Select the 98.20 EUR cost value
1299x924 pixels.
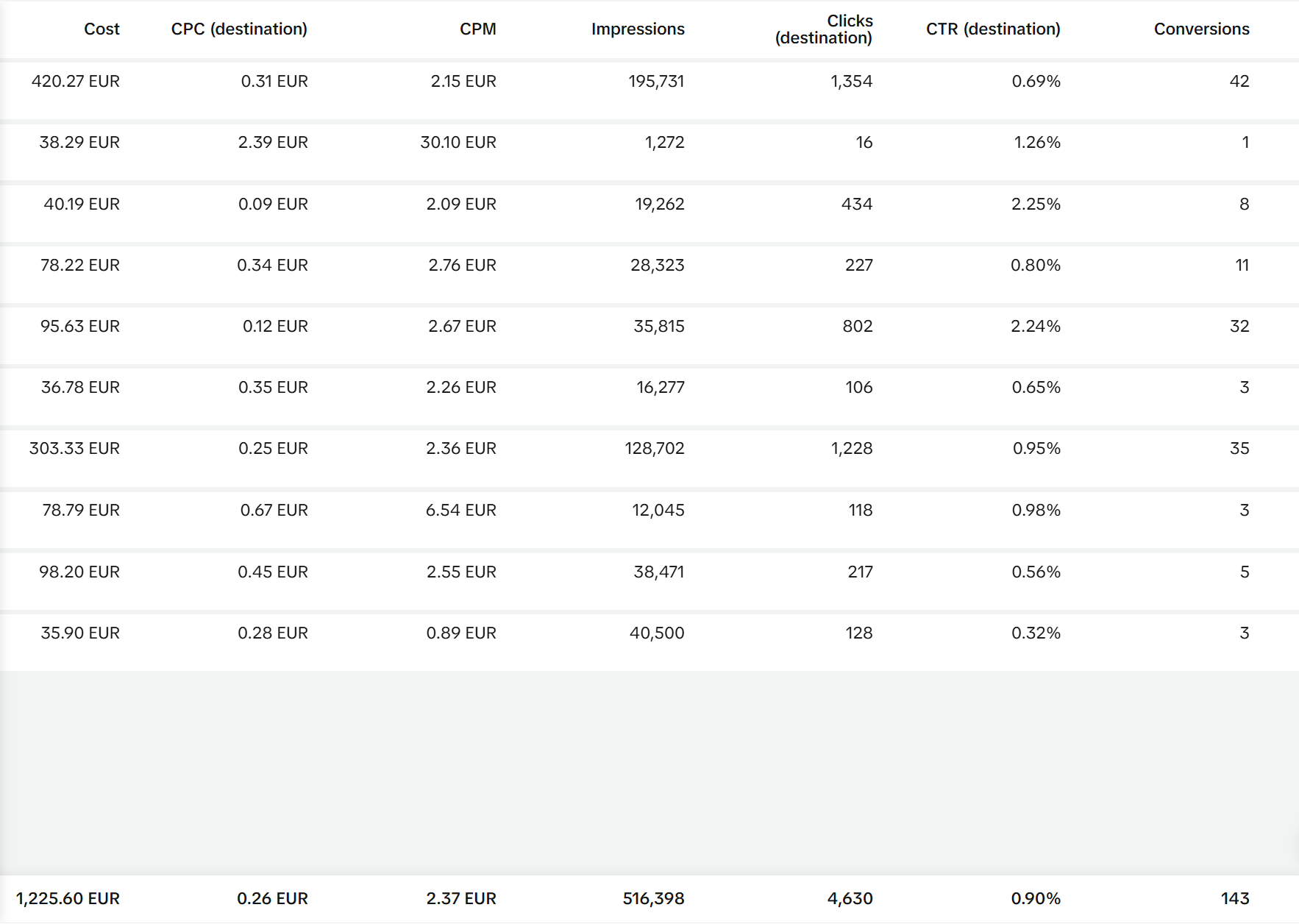click(79, 572)
